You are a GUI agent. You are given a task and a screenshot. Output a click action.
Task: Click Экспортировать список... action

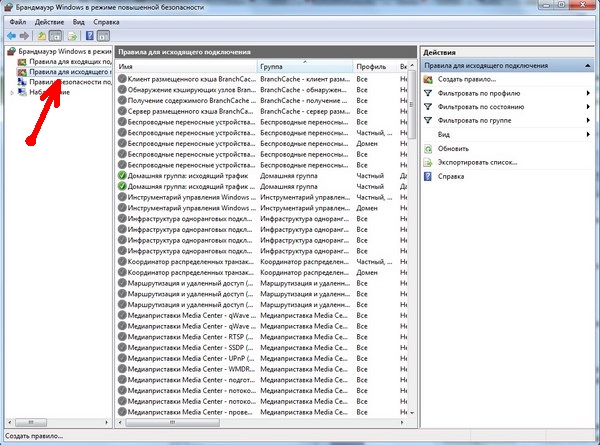[477, 162]
